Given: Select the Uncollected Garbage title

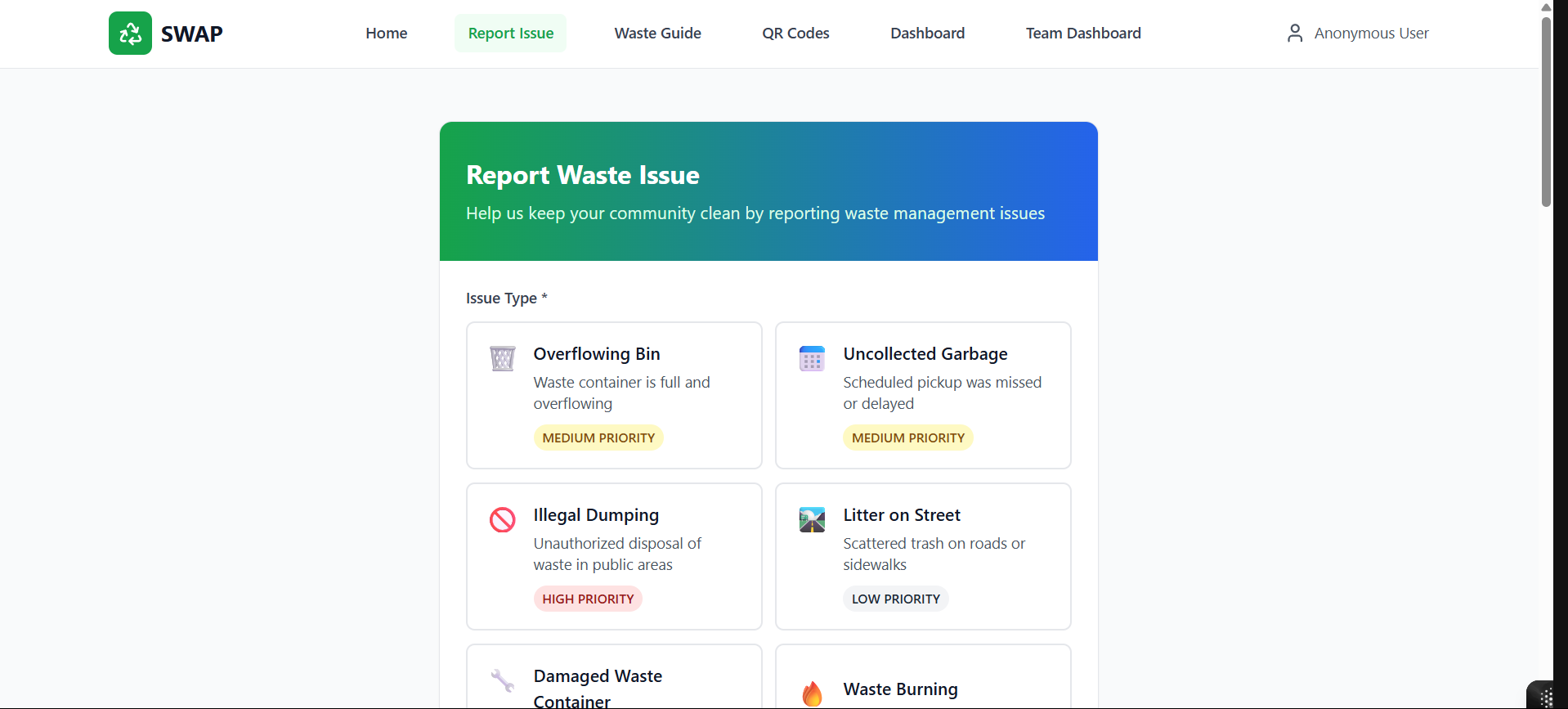Looking at the screenshot, I should [925, 354].
